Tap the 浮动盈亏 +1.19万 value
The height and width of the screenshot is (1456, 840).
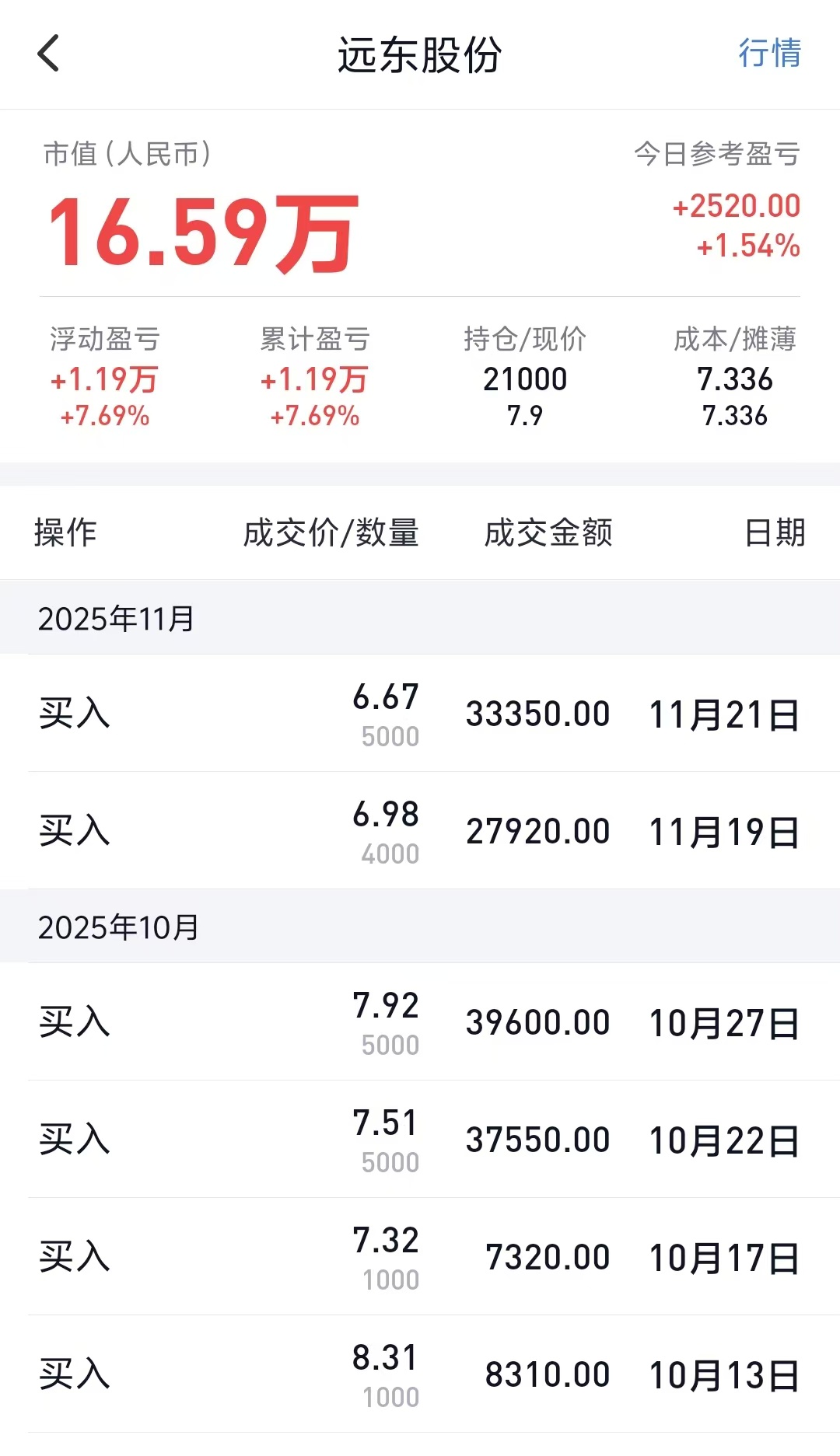pos(104,379)
